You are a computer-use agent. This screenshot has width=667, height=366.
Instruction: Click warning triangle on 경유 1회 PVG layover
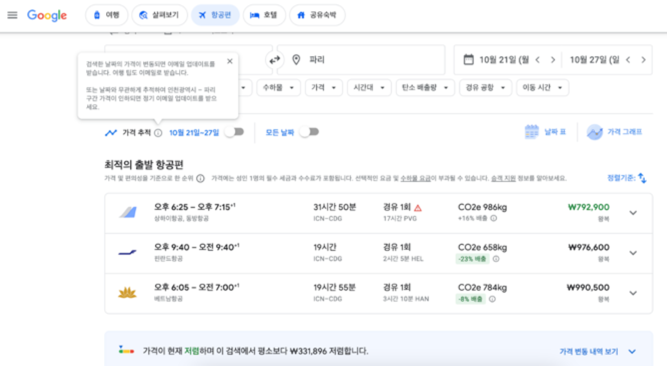tap(418, 208)
